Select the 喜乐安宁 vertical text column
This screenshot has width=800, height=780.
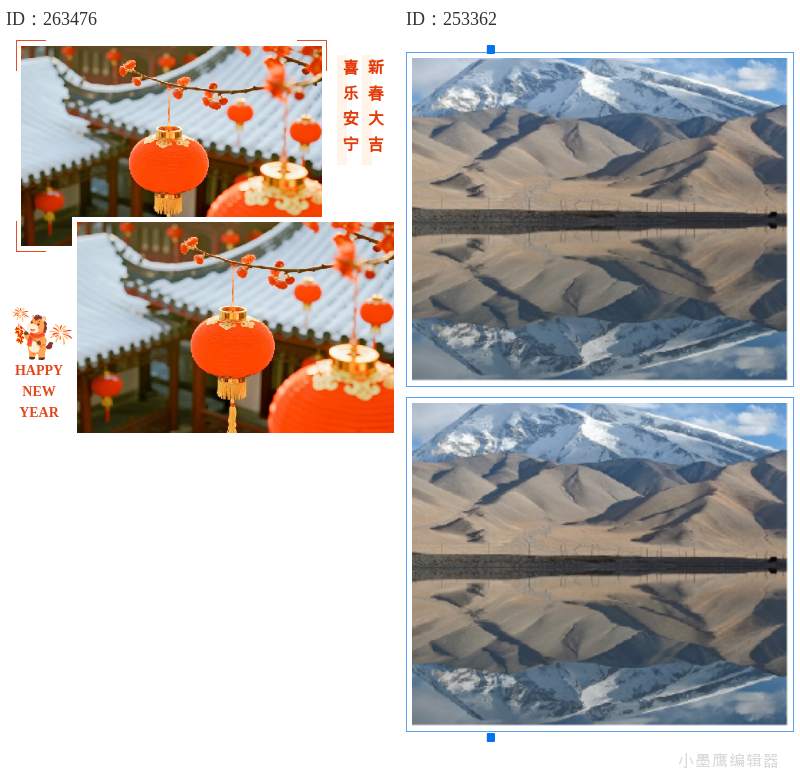351,106
